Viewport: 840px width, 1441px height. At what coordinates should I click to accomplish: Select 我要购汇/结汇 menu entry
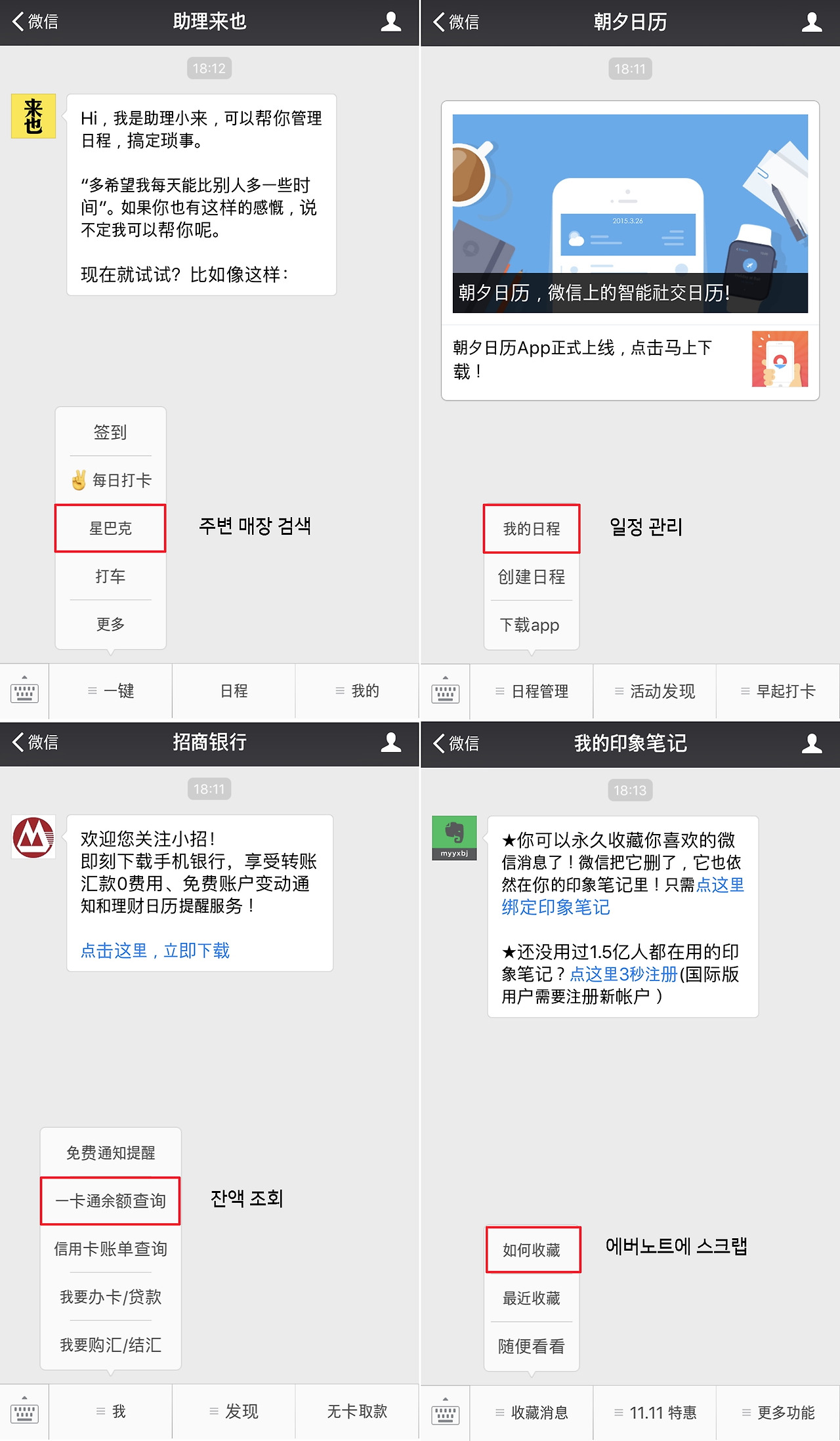[110, 1345]
